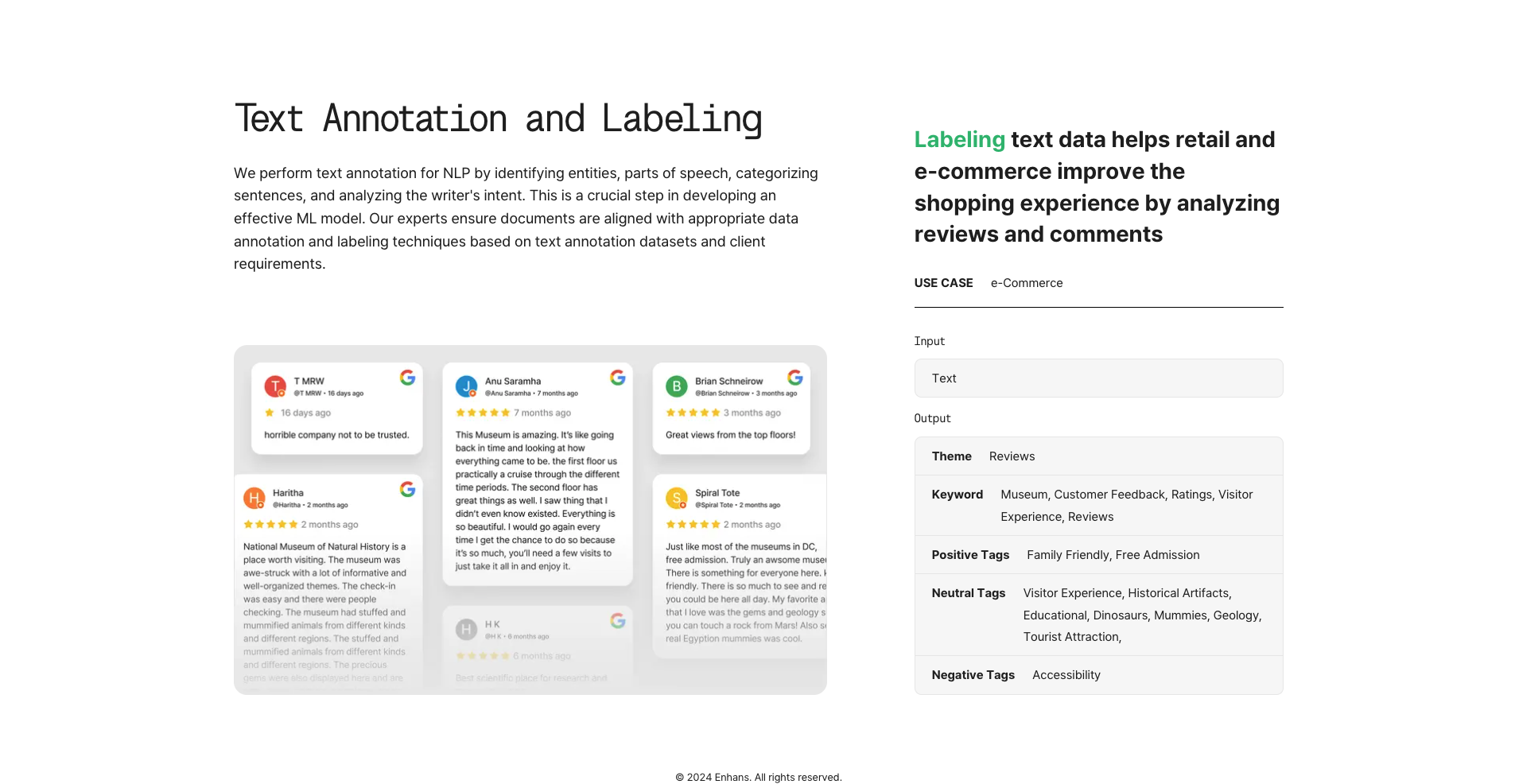Click the Google logo on Anu Saramha review
This screenshot has height=784, width=1515.
(618, 378)
